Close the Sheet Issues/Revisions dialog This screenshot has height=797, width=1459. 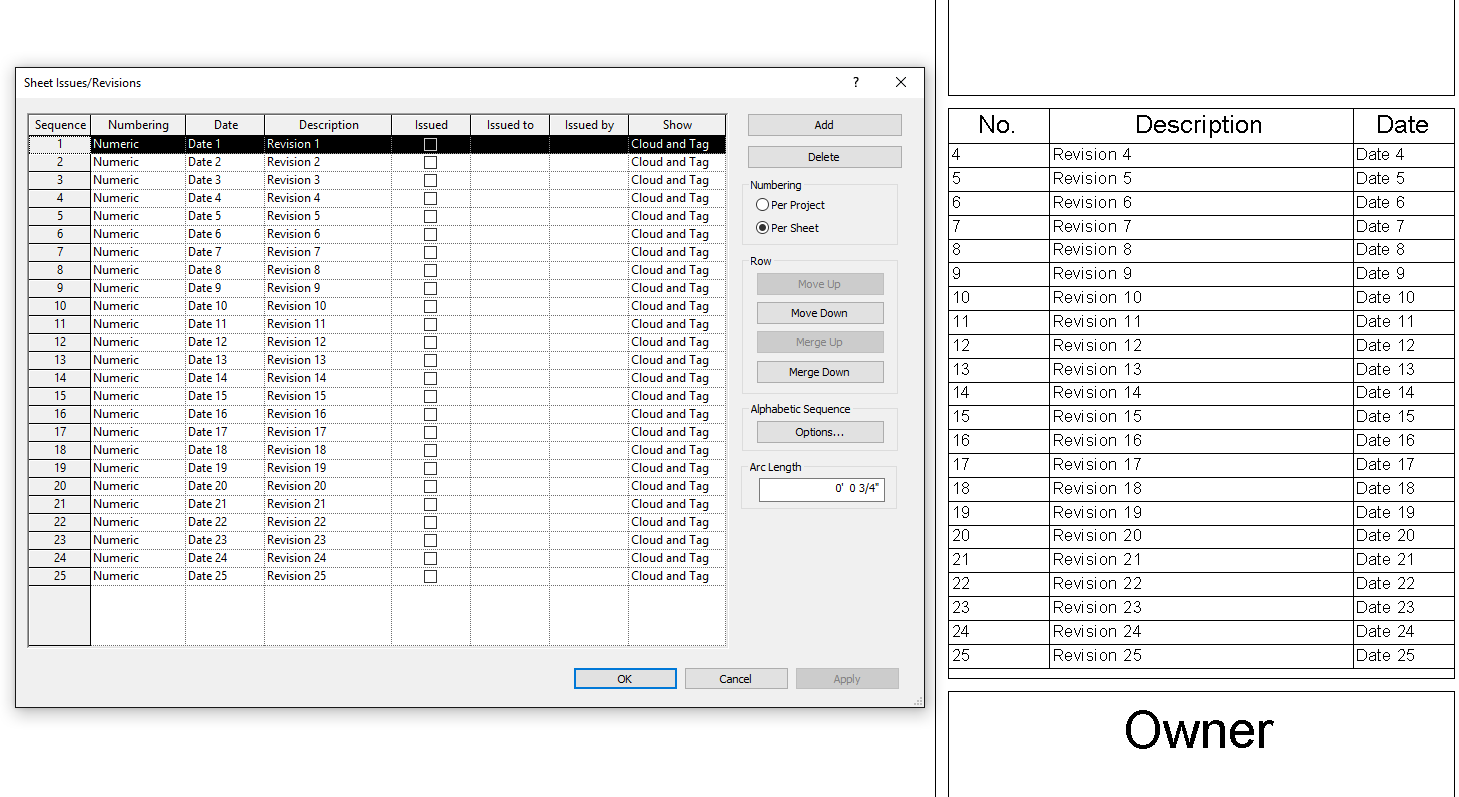(901, 83)
